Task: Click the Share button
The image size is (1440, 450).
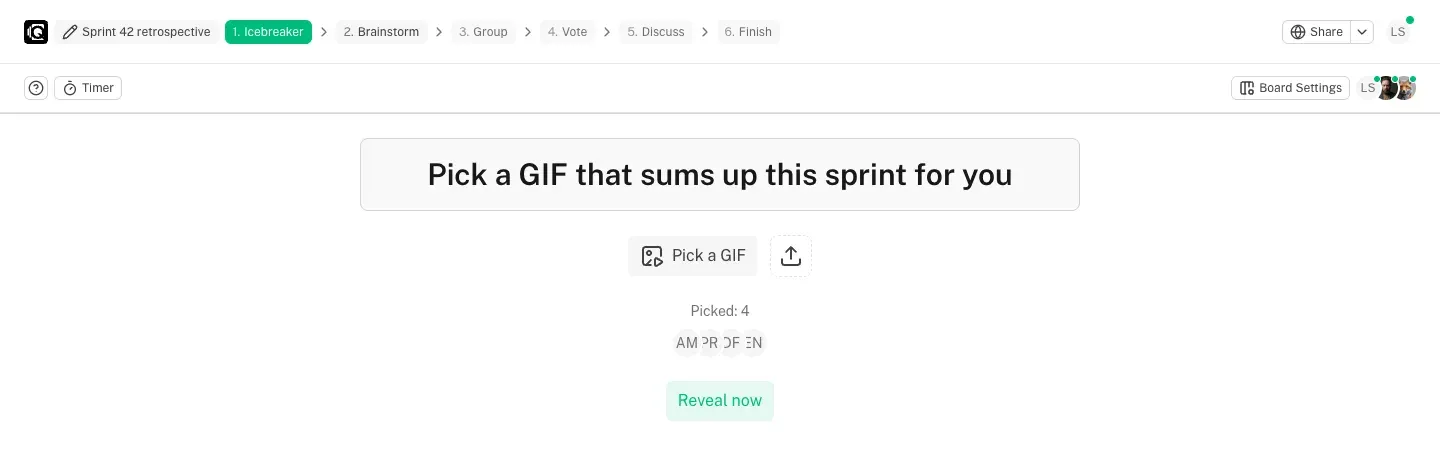Action: coord(1316,32)
